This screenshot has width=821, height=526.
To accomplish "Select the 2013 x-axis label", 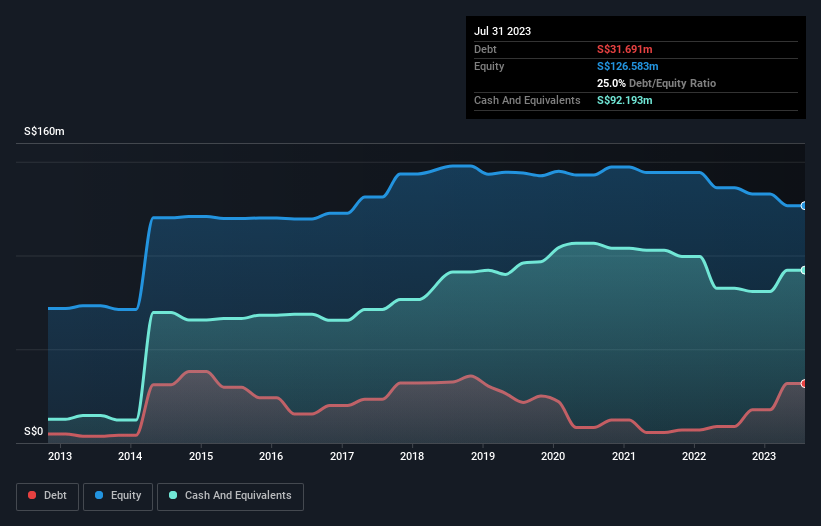I will tap(60, 456).
